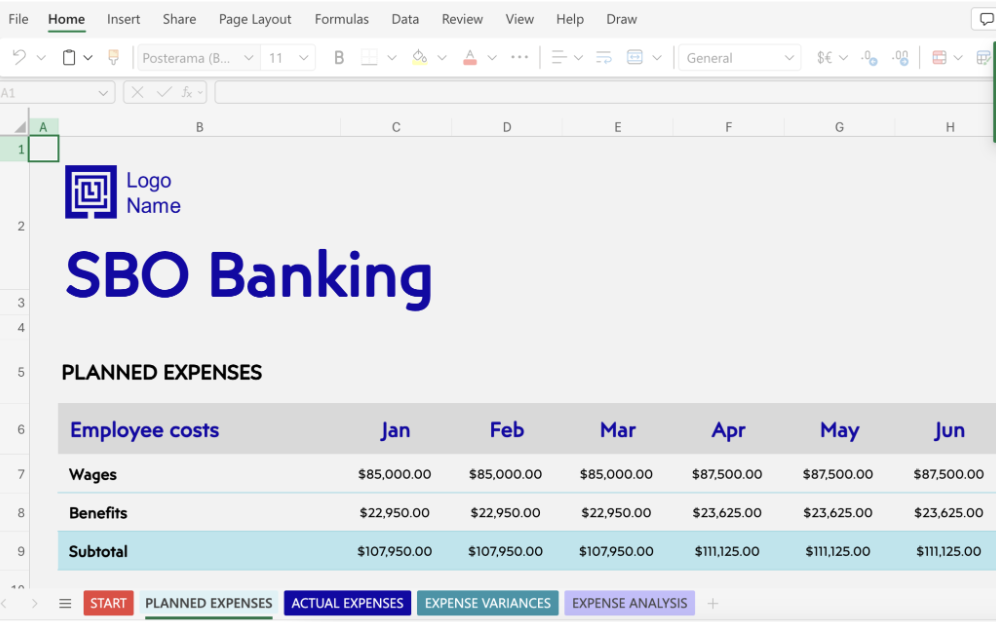Image resolution: width=996 pixels, height=624 pixels.
Task: Open the View tab
Action: (x=520, y=19)
